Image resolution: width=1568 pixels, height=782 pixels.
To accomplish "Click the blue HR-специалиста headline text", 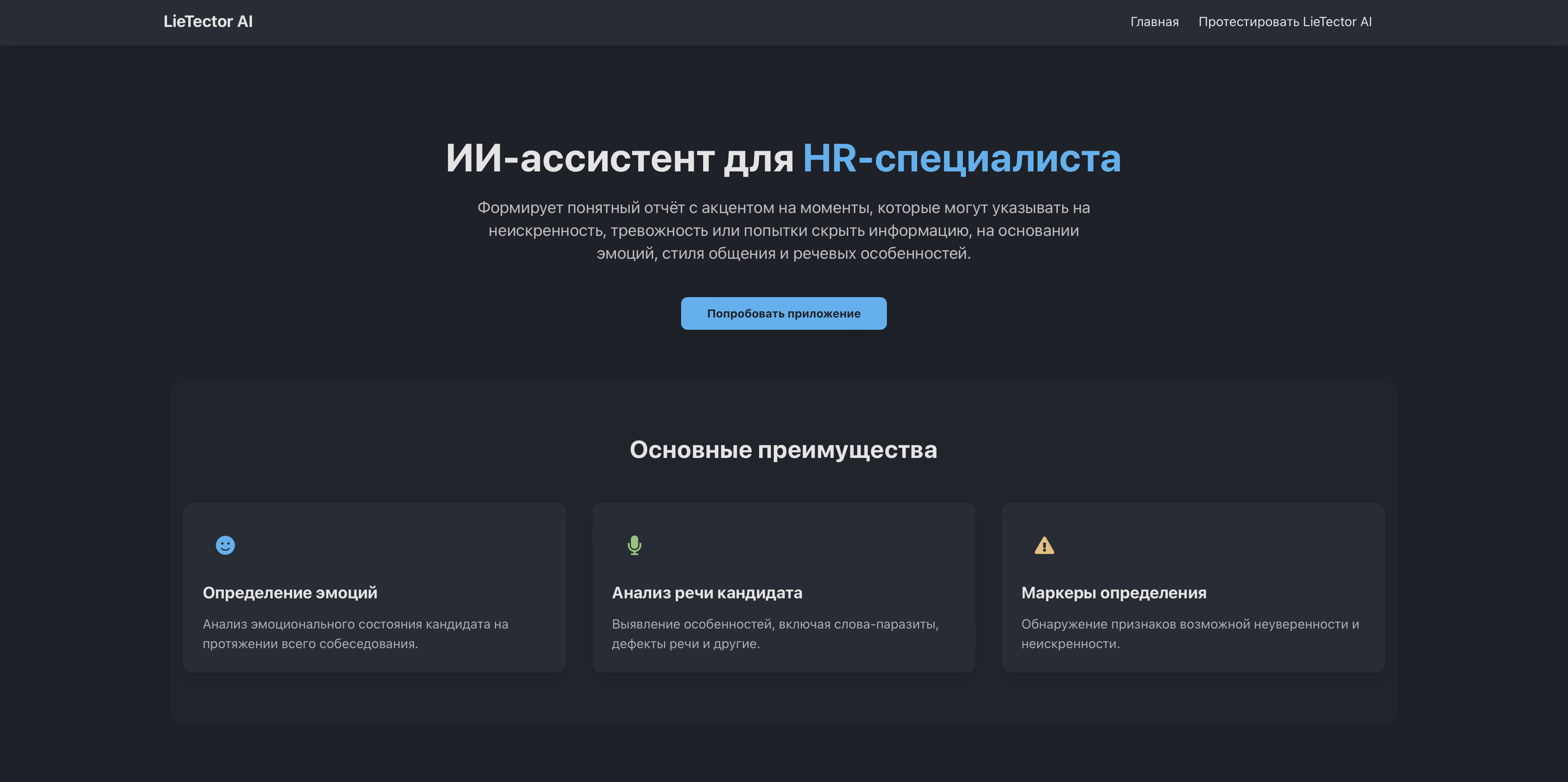I will pos(961,158).
